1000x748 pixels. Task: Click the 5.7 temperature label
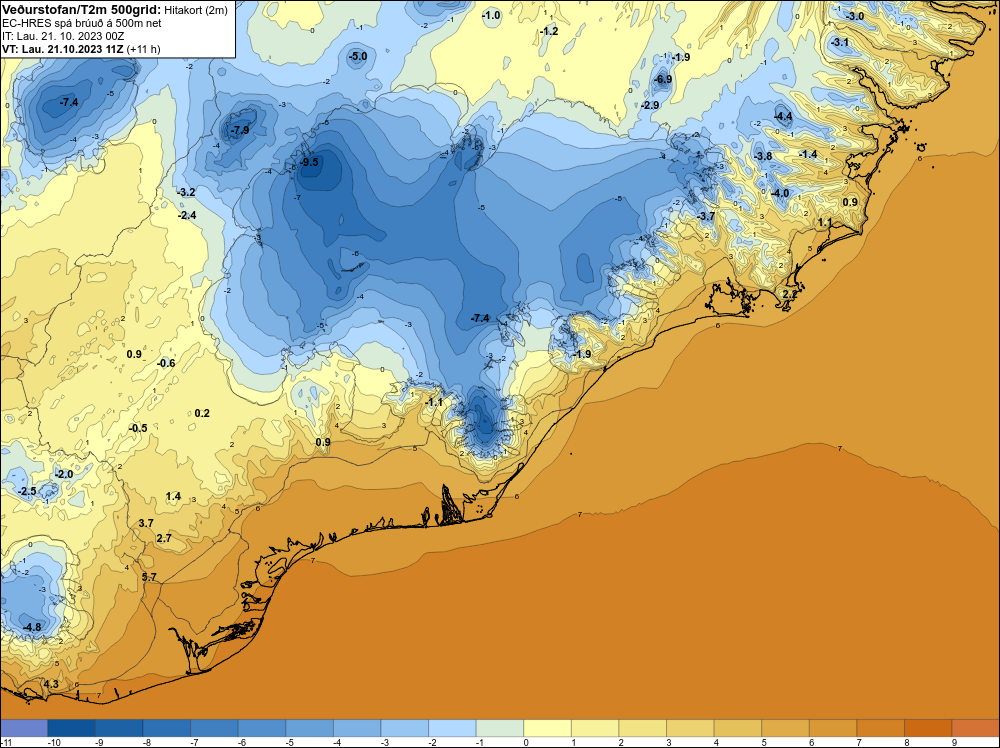click(149, 577)
